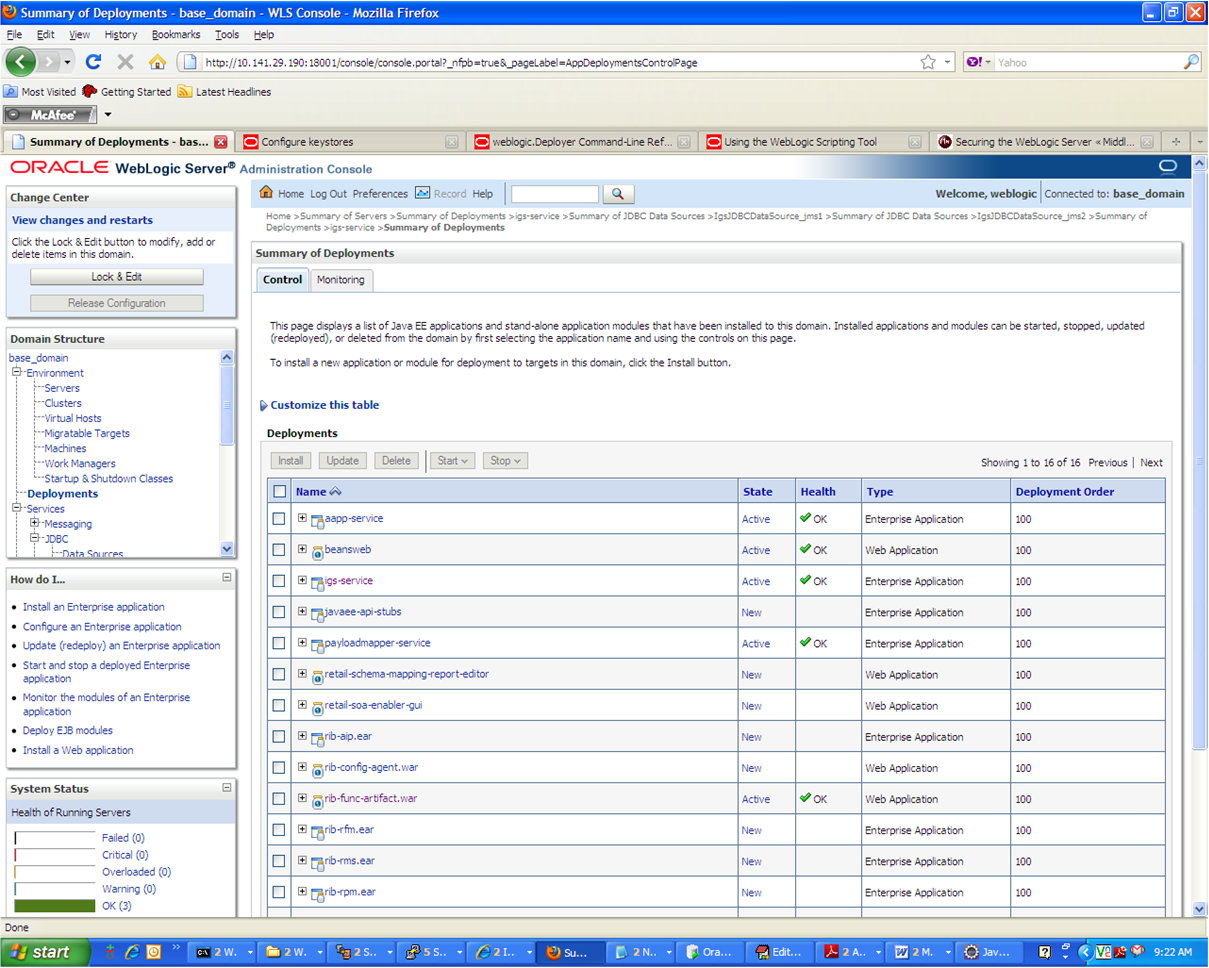Viewport: 1209px width, 968px height.
Task: Click the bookmark star in address bar
Action: (x=928, y=62)
